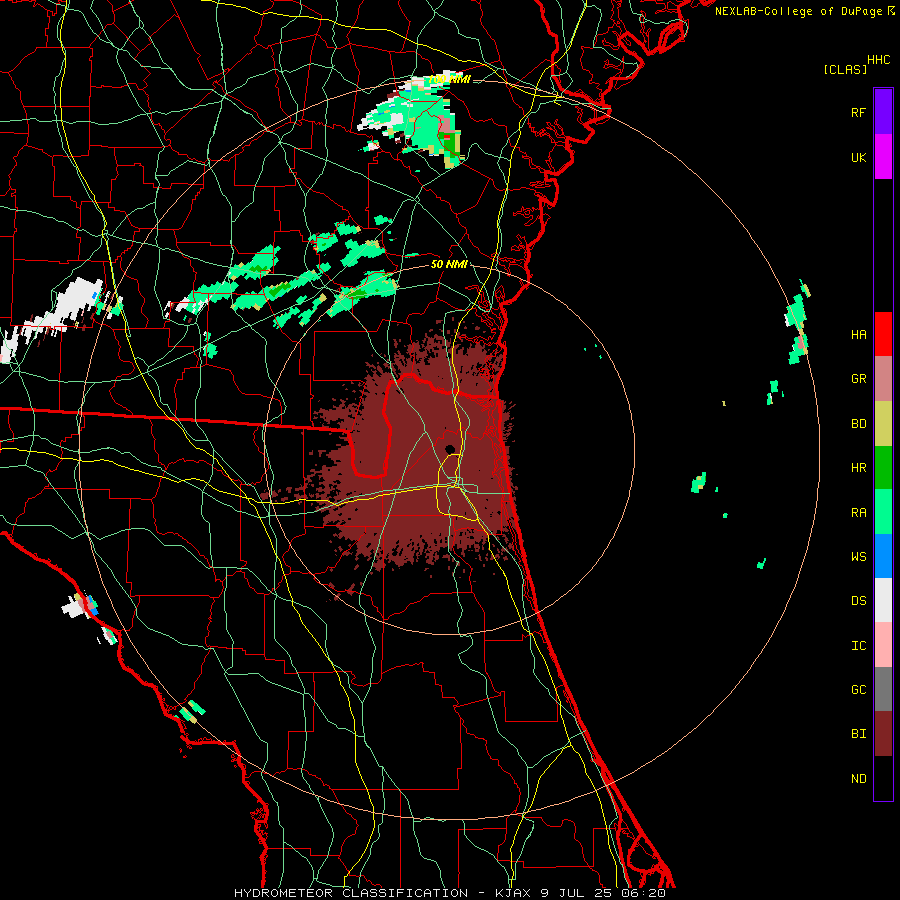Click the black KJAX radar site dot
This screenshot has height=900, width=900.
point(450,449)
